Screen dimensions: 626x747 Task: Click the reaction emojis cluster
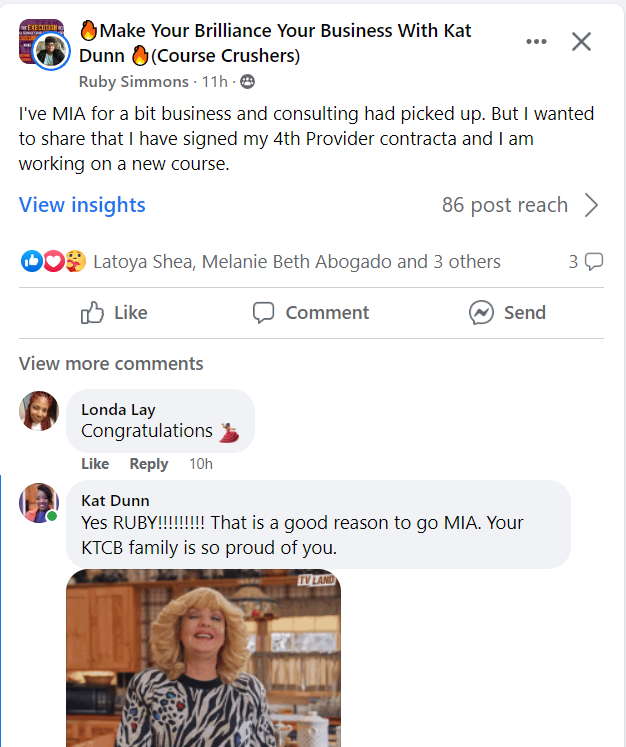point(52,262)
